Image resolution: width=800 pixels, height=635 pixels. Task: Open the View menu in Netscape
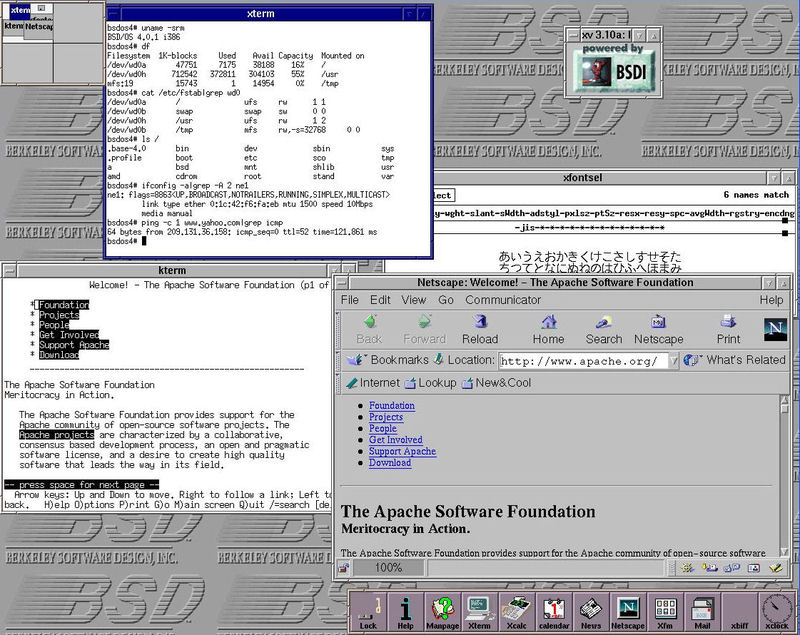tap(414, 300)
